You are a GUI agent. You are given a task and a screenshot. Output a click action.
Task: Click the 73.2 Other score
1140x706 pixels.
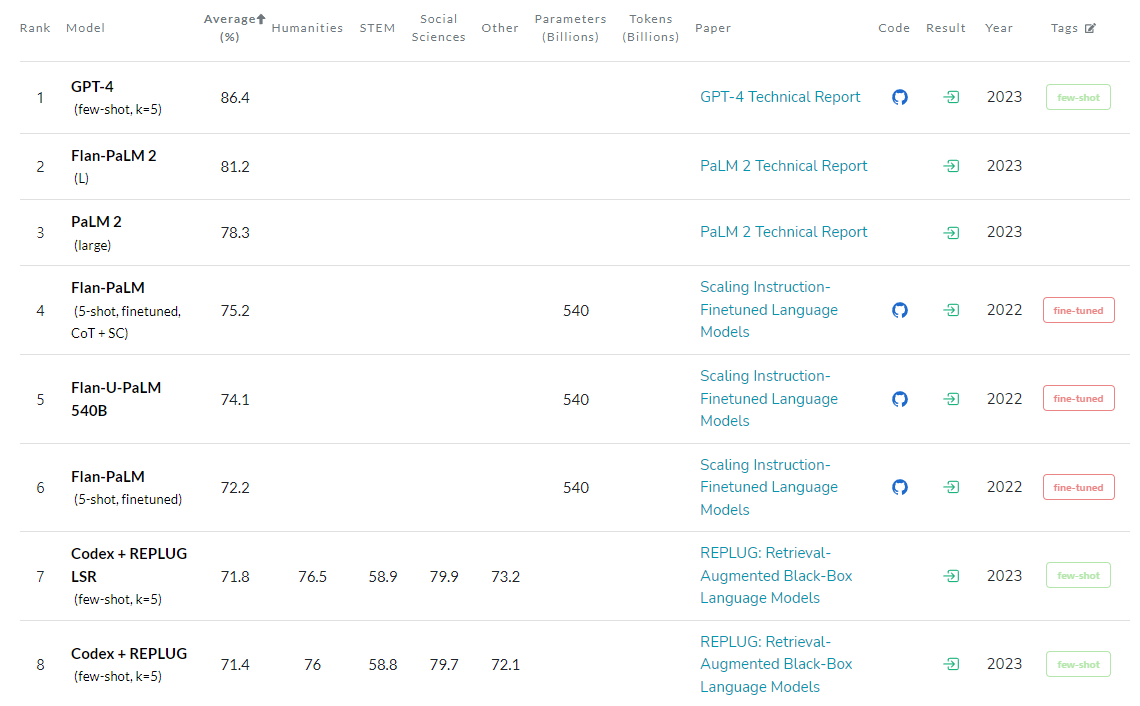505,577
